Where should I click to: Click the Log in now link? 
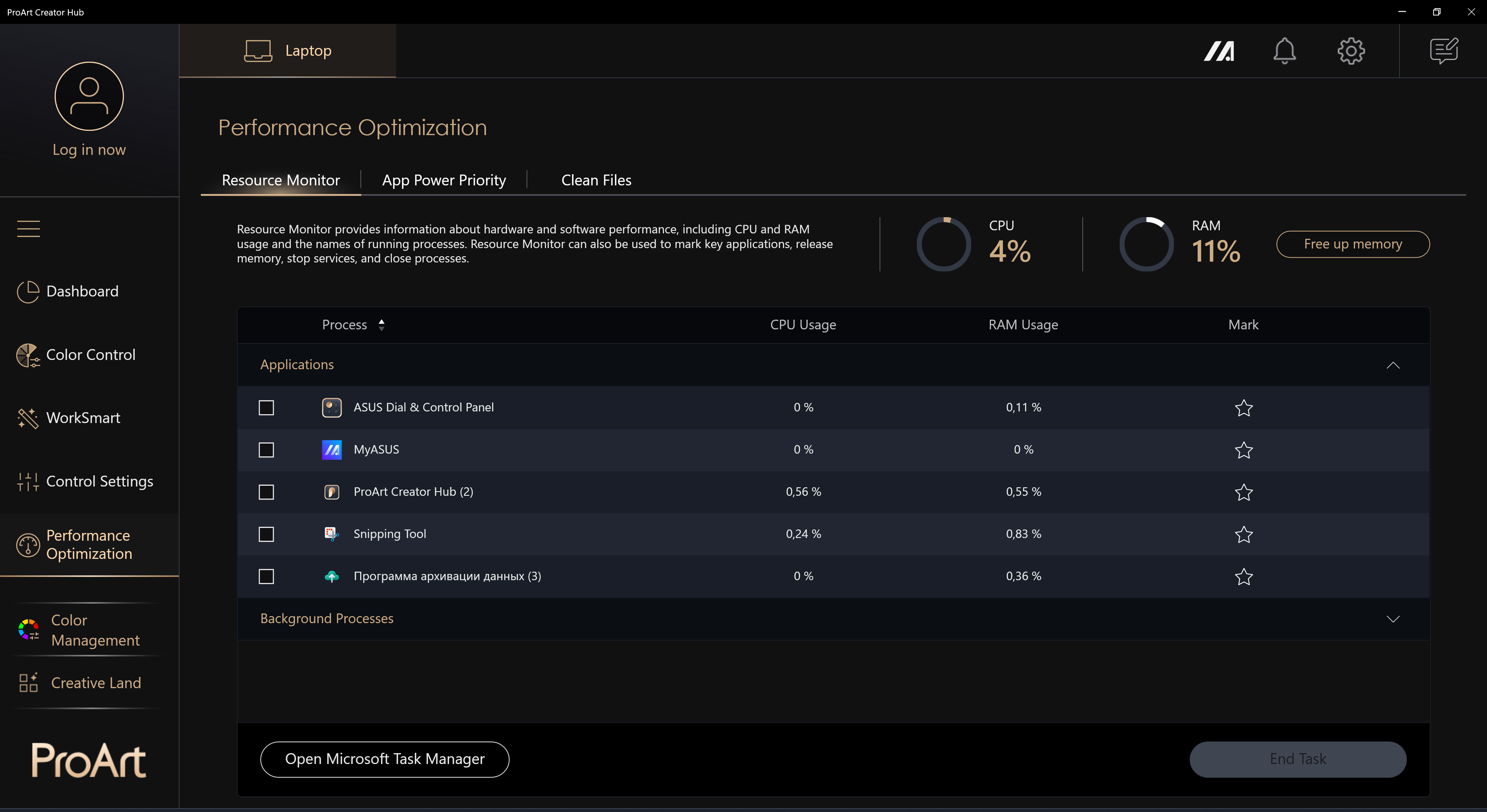click(x=89, y=149)
